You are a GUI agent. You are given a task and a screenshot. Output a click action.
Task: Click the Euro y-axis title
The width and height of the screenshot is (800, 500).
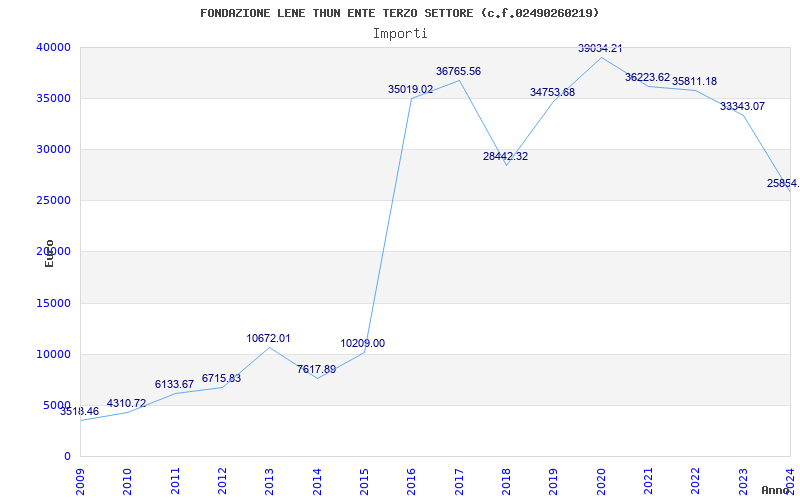(x=49, y=254)
